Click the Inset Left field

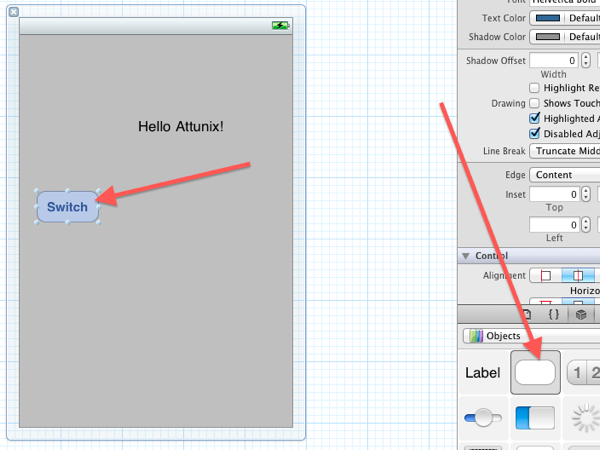pyautogui.click(x=554, y=225)
